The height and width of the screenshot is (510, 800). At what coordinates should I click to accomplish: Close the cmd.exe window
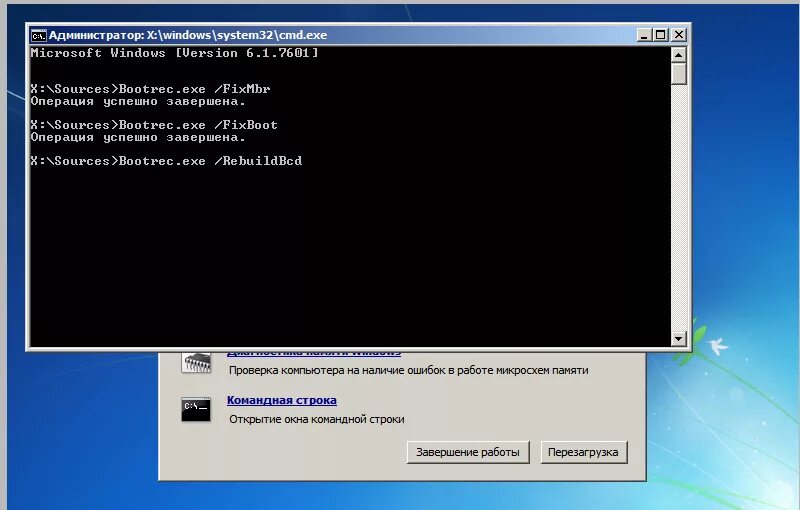pyautogui.click(x=678, y=35)
